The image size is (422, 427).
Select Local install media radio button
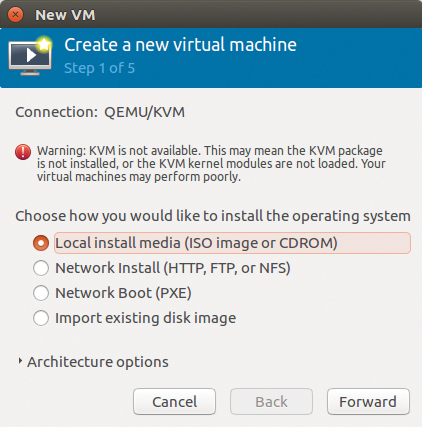[x=41, y=243]
